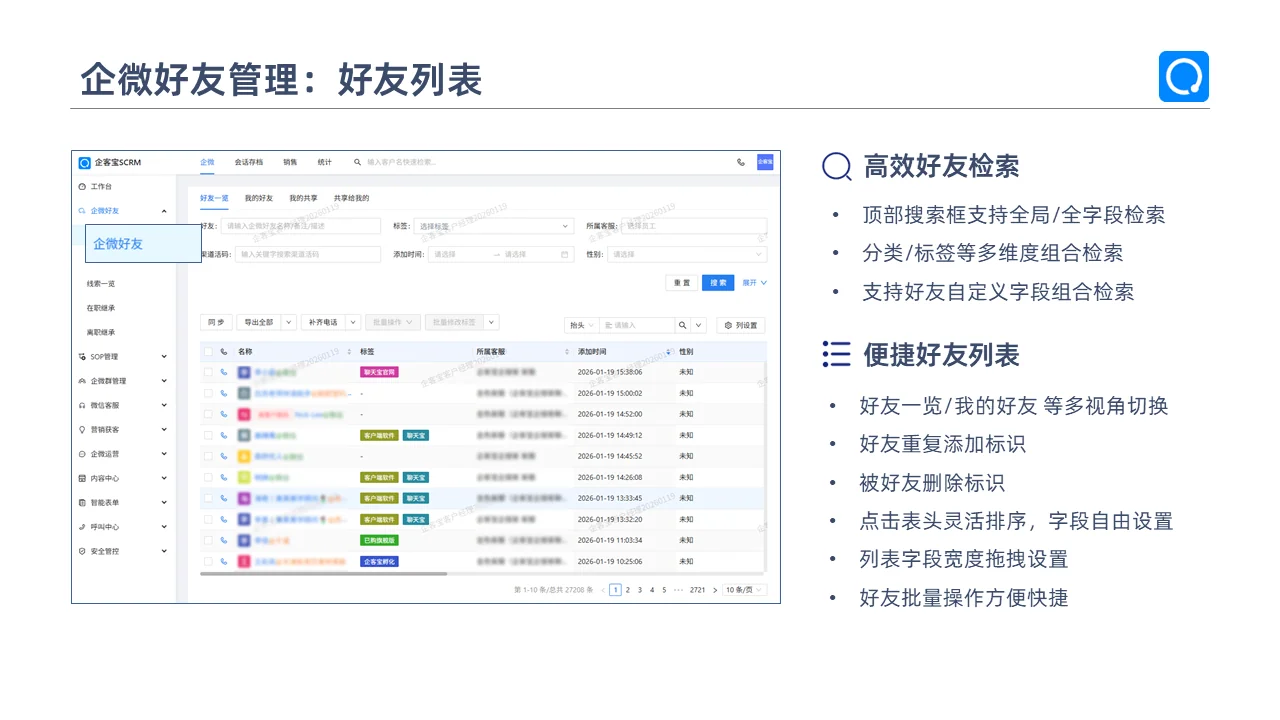The height and width of the screenshot is (720, 1280).
Task: Click the blue 搜索 button
Action: 718,283
